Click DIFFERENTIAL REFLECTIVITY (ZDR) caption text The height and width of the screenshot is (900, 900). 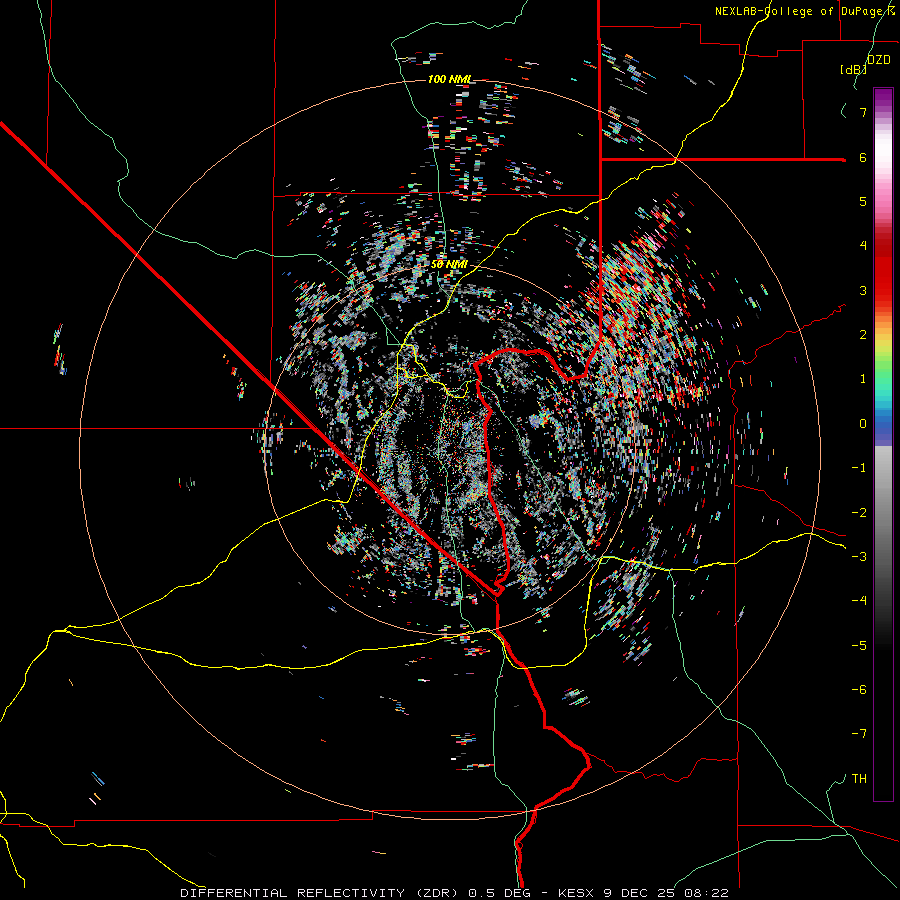point(321,893)
